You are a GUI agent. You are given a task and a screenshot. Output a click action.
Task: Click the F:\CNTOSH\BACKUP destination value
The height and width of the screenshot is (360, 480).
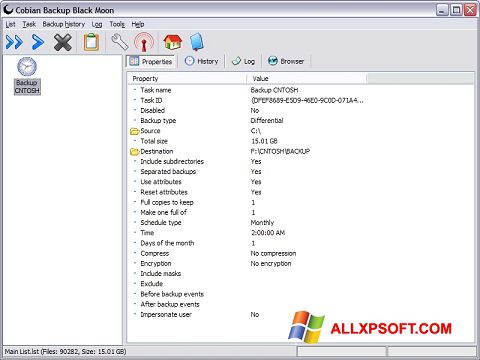(280, 152)
